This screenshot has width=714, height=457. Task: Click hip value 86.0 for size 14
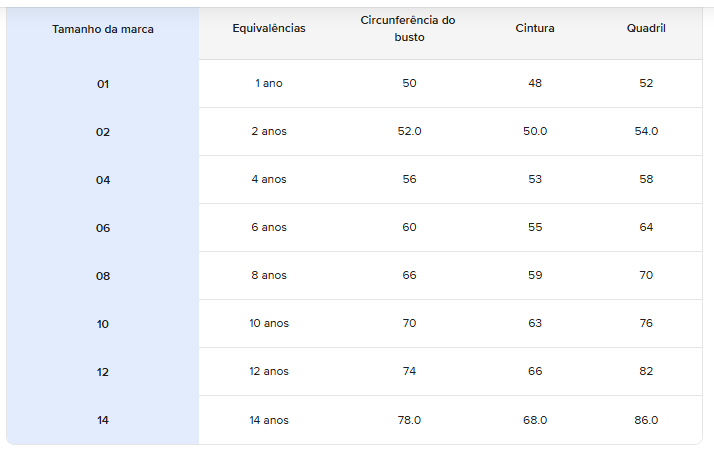point(646,420)
